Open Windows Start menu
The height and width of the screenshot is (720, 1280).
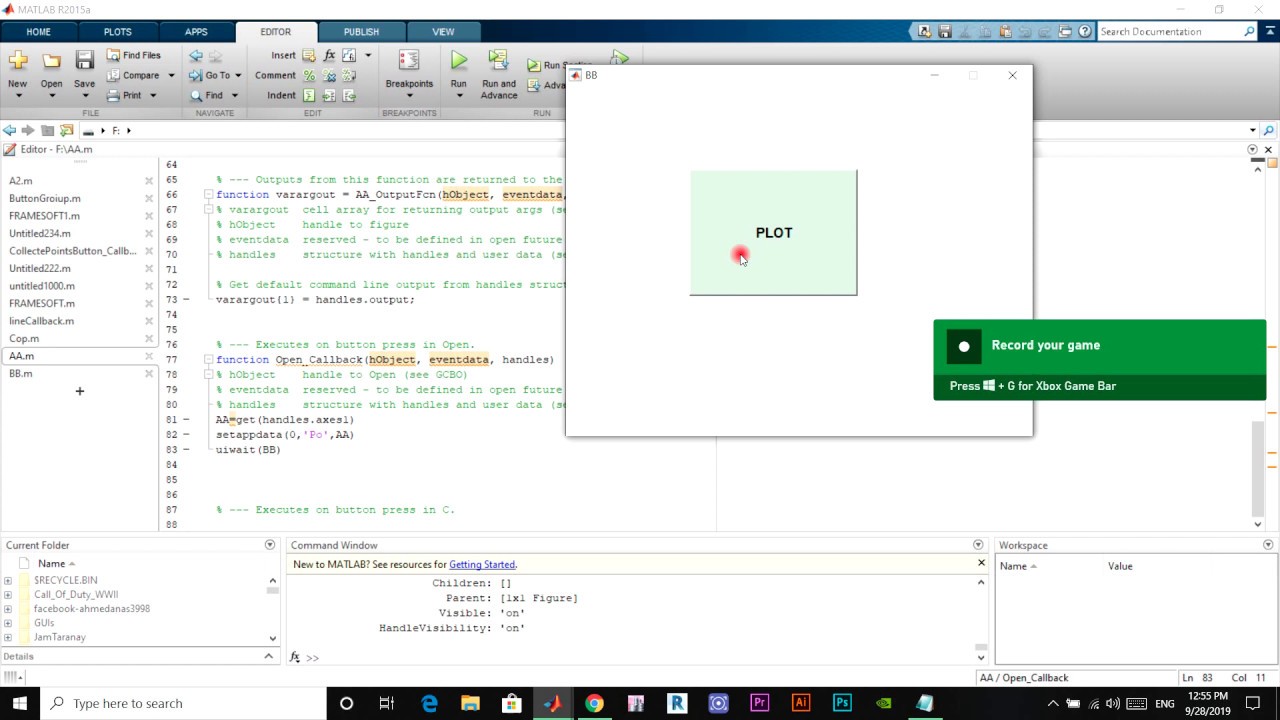click(20, 703)
